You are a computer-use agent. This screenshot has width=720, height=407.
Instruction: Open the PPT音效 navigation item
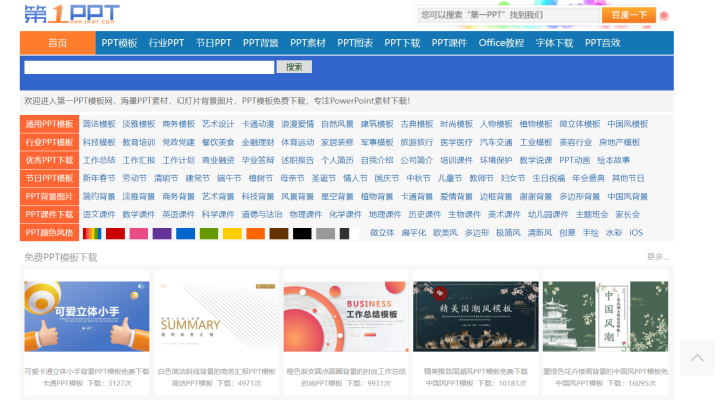click(602, 43)
